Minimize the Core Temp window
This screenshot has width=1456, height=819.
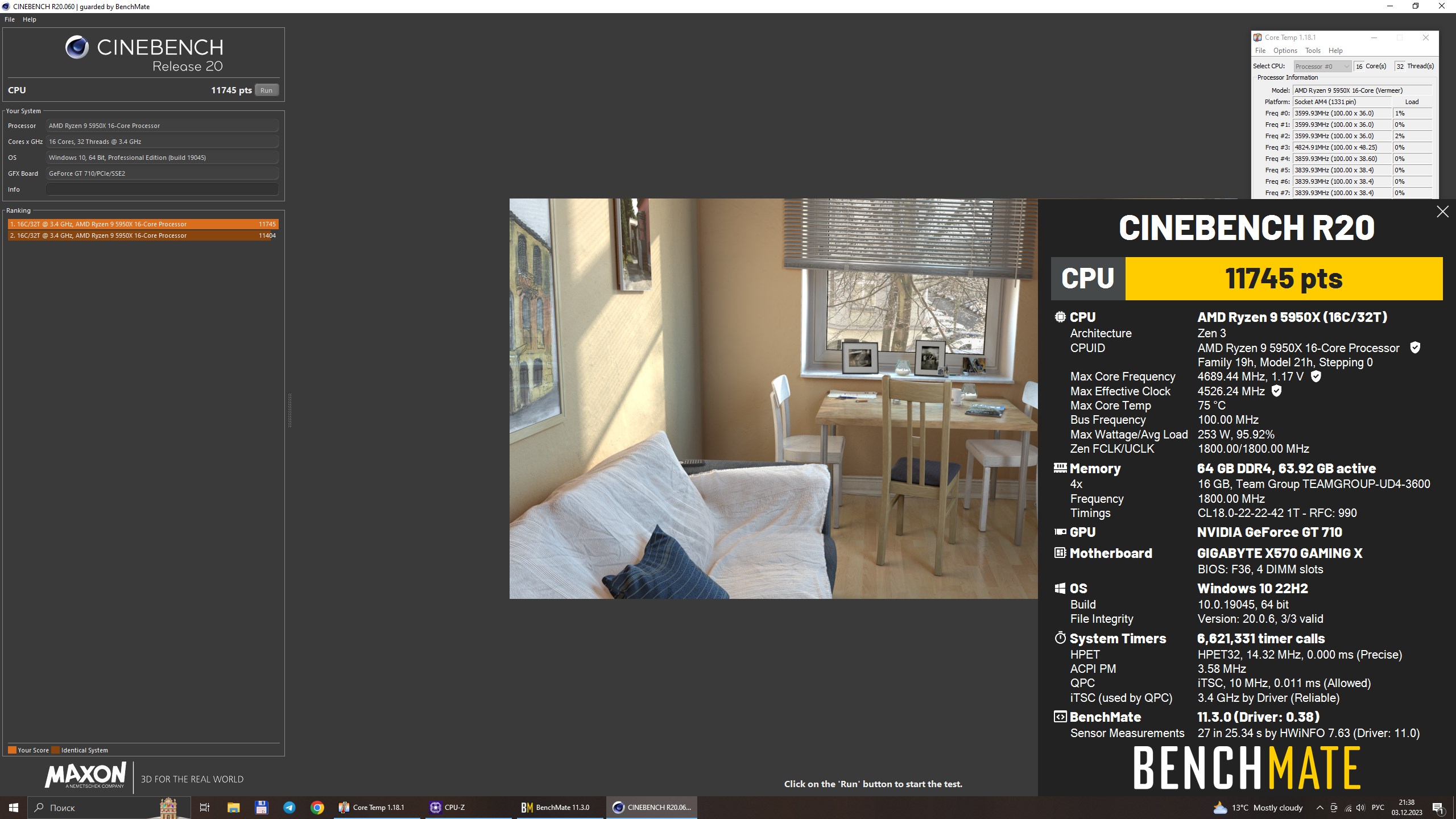(1374, 38)
